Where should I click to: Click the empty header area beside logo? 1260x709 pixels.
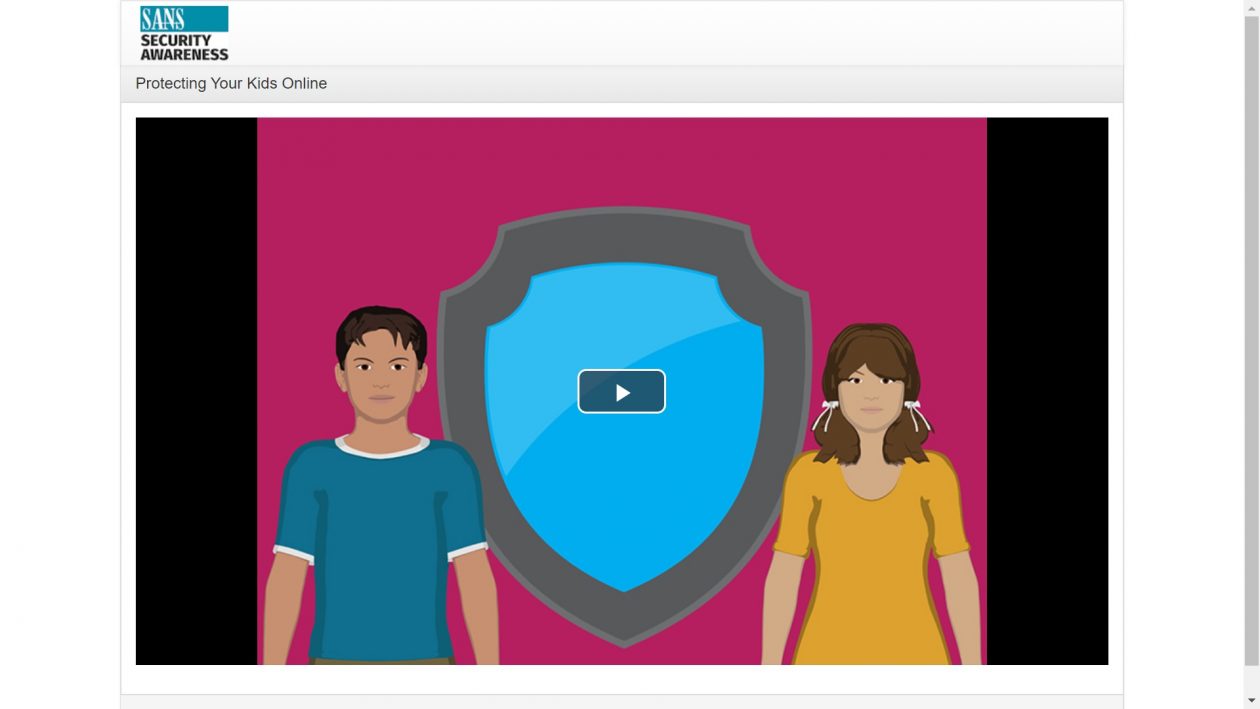(x=670, y=33)
